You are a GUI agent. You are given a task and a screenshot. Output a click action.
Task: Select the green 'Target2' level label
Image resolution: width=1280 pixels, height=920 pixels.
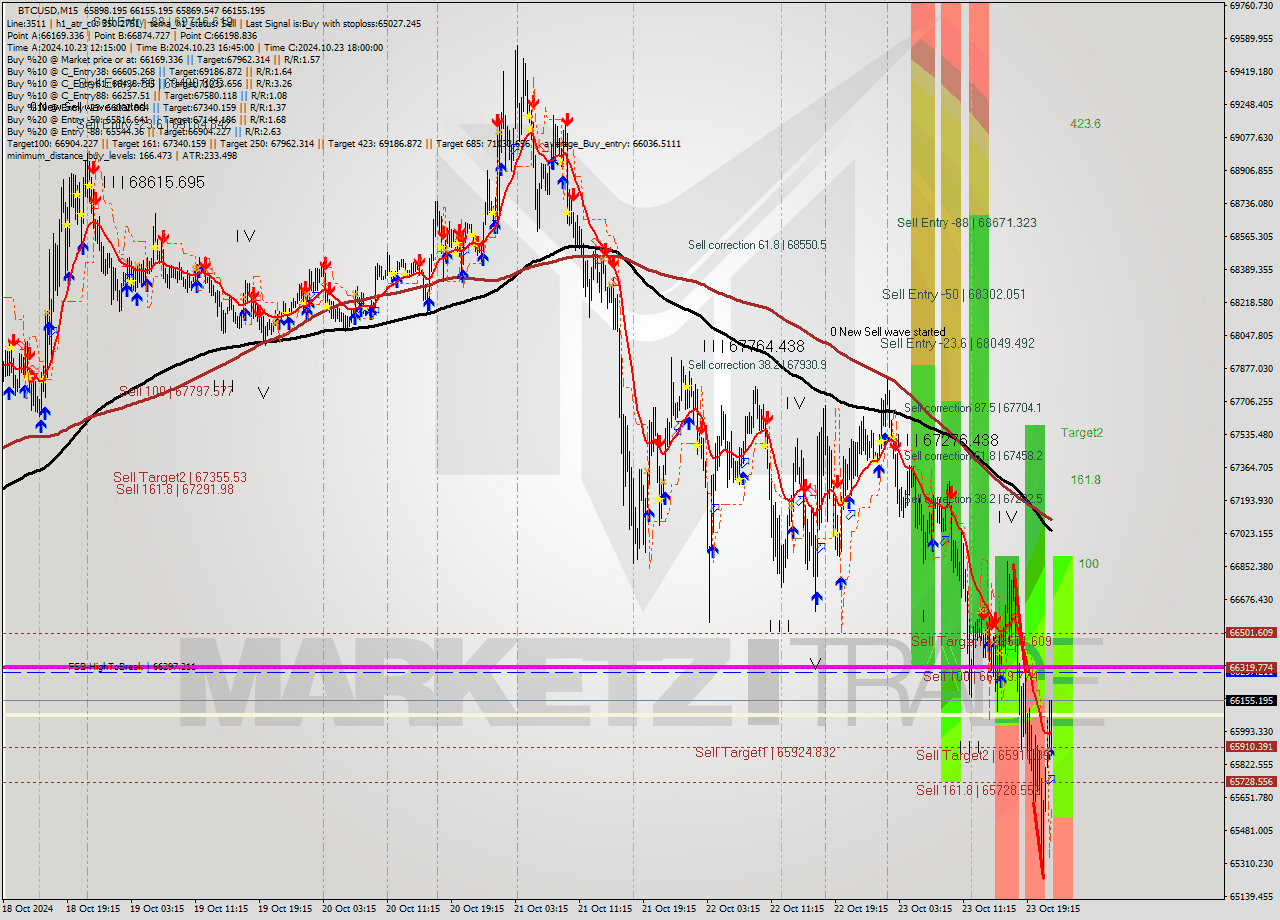tap(1082, 433)
